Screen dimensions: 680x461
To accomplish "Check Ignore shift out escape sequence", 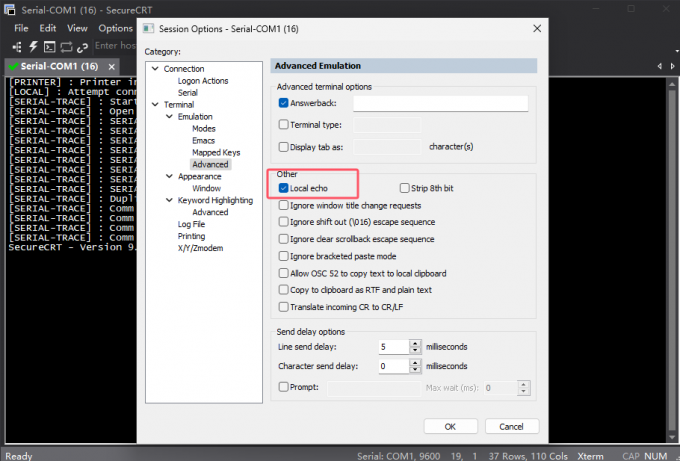I will point(284,222).
